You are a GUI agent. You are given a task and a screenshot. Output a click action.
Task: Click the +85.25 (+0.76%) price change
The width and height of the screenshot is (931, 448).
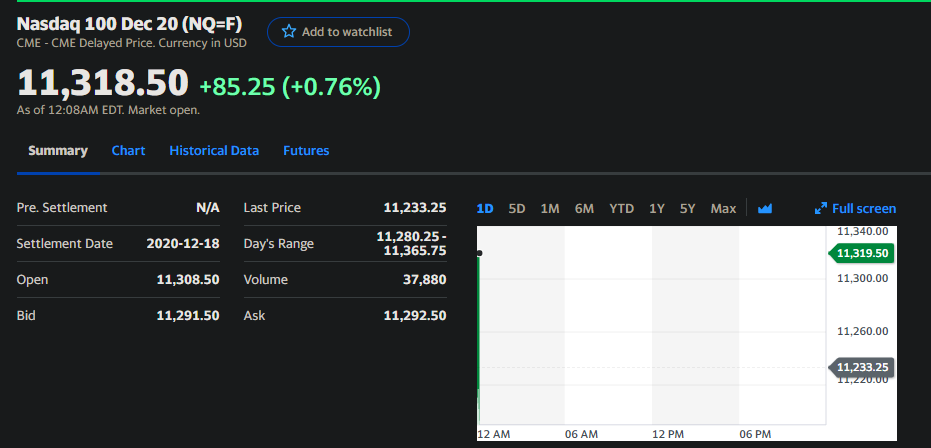pyautogui.click(x=290, y=87)
